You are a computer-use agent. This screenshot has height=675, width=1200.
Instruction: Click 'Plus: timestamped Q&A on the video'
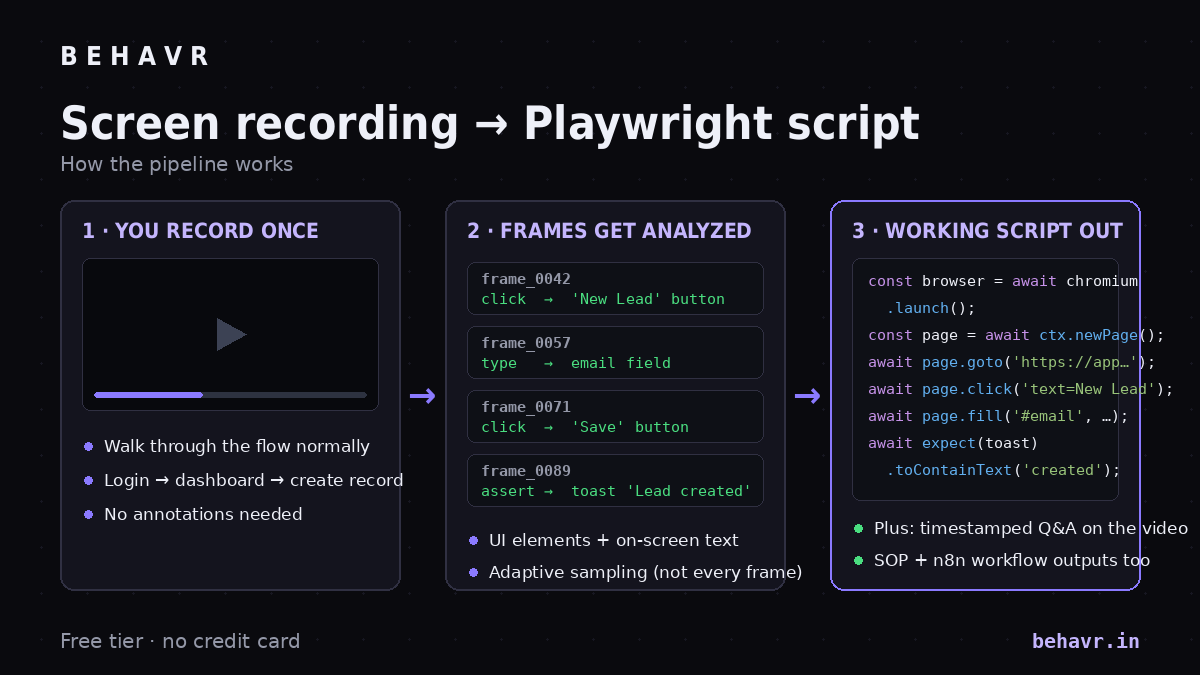(1031, 529)
